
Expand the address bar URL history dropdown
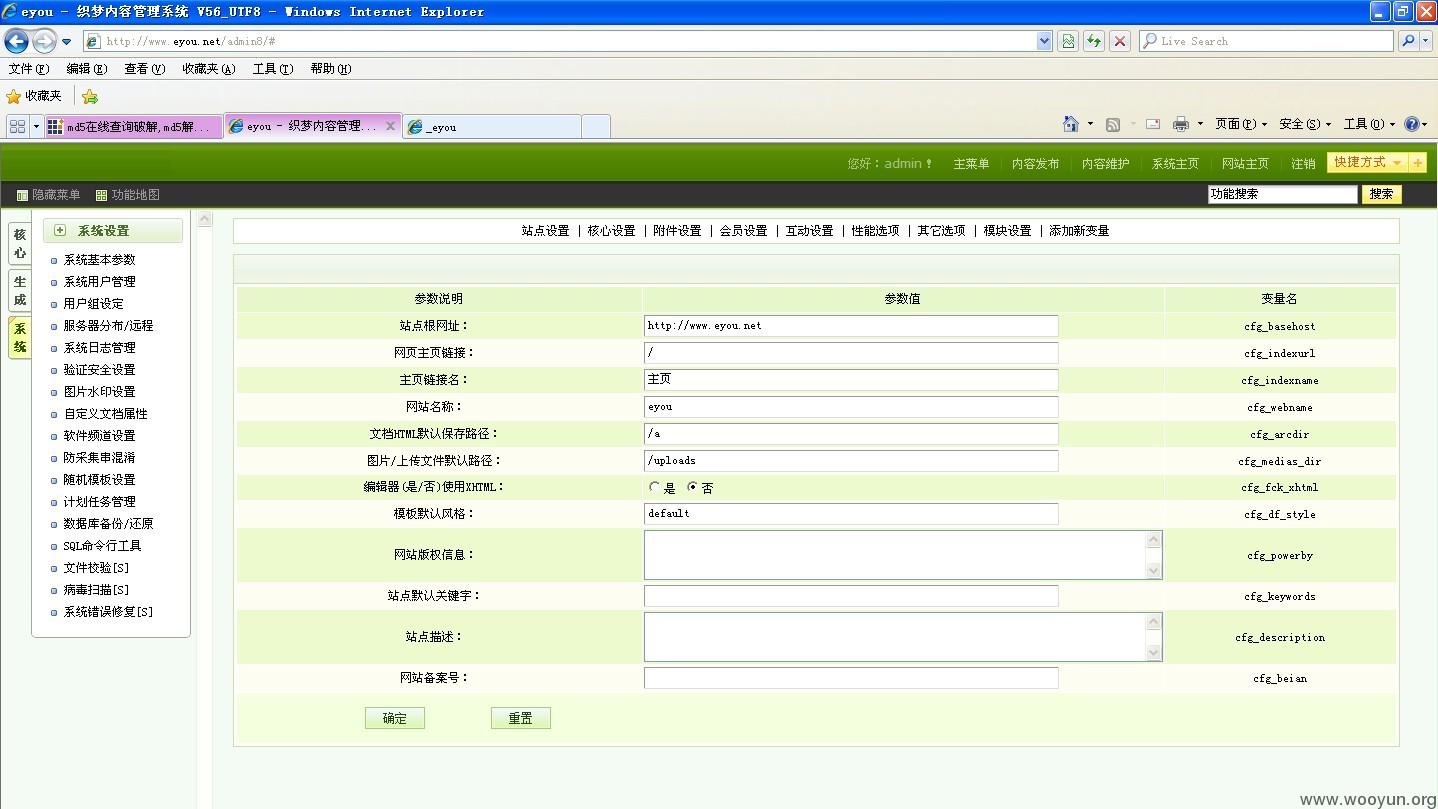tap(1045, 41)
